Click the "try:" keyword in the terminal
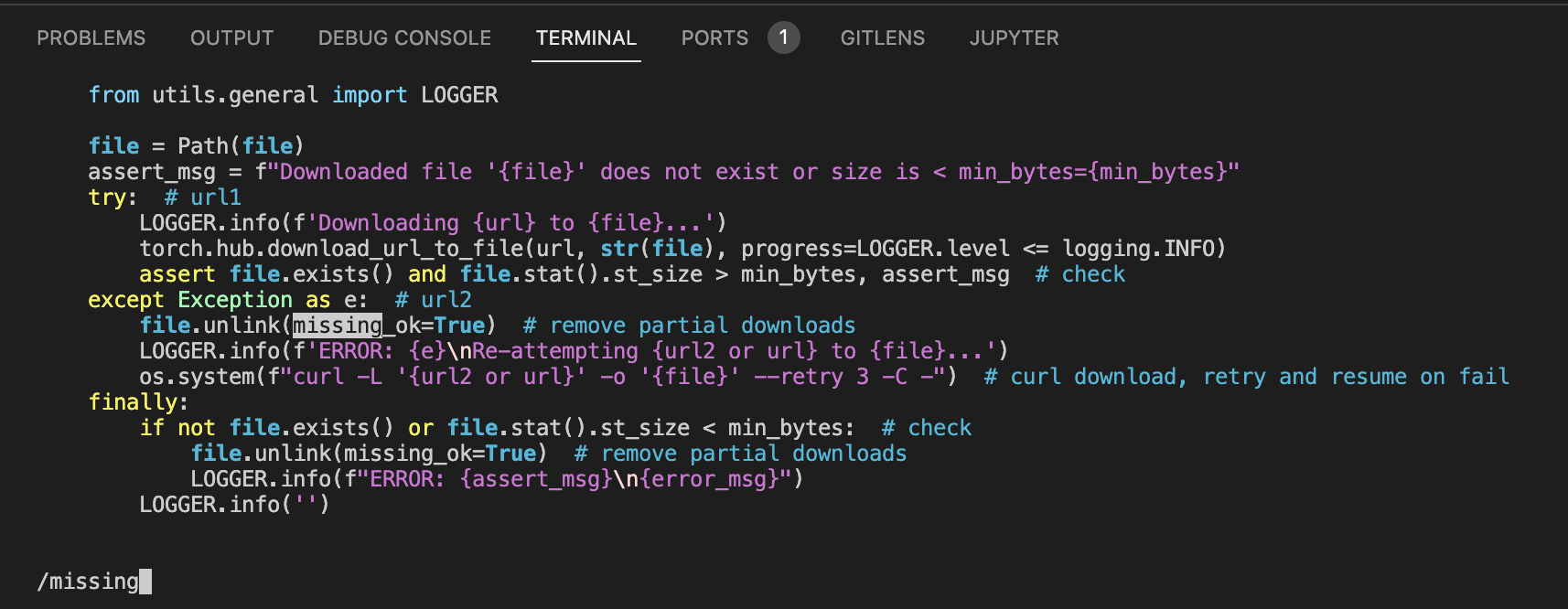 (x=112, y=198)
